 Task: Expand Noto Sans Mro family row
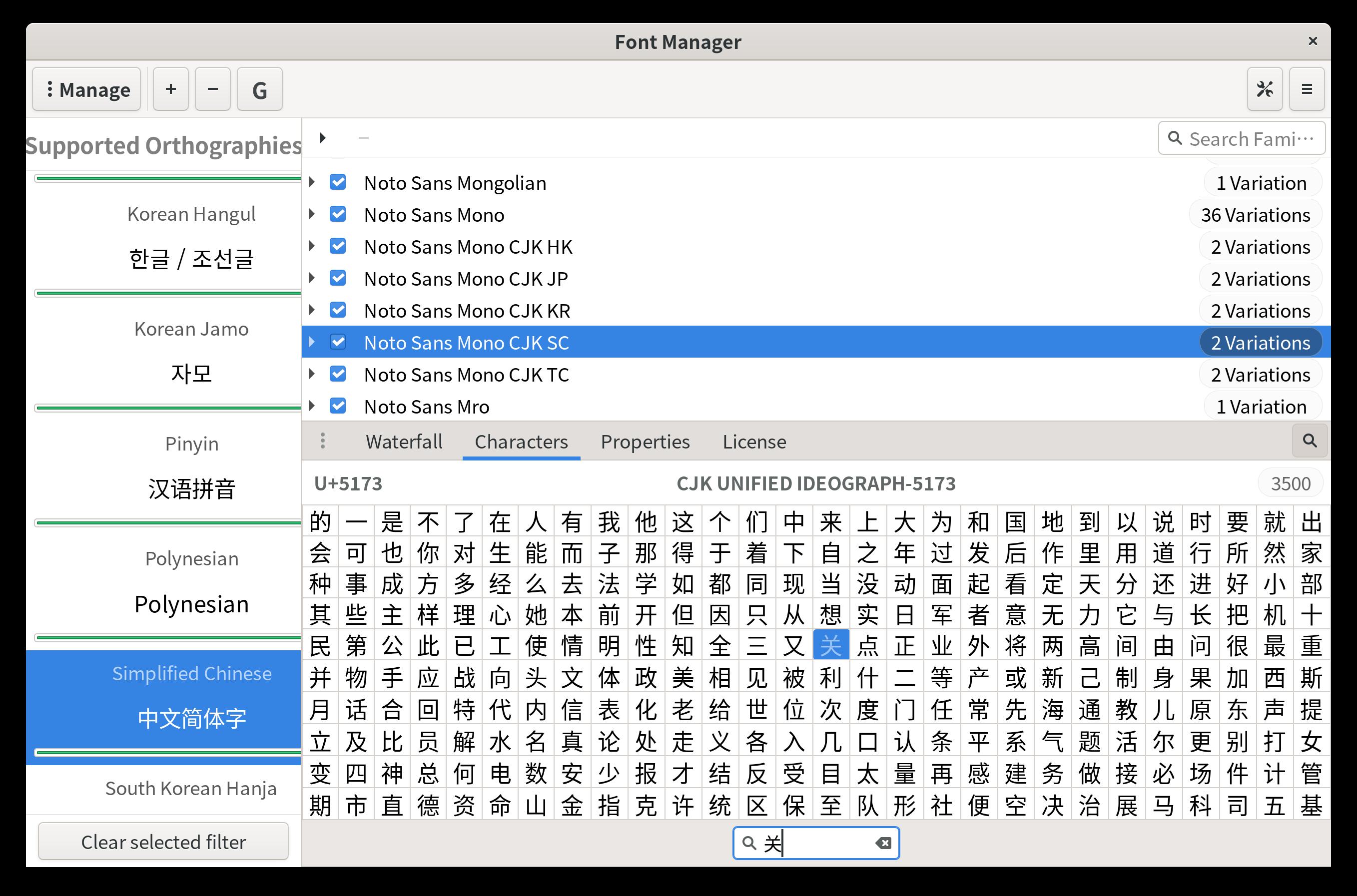[312, 406]
